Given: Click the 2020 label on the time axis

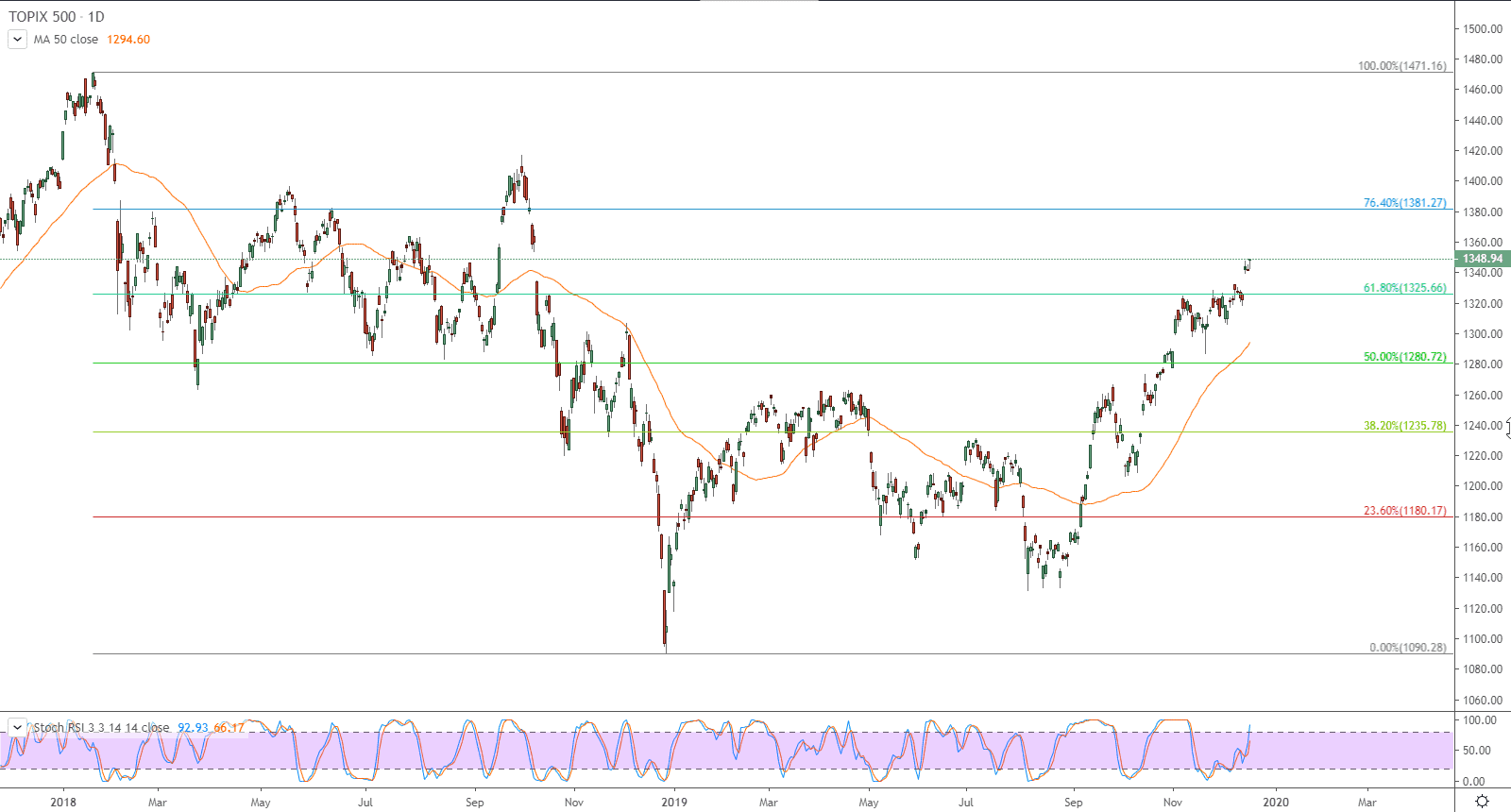Looking at the screenshot, I should pyautogui.click(x=1275, y=803).
